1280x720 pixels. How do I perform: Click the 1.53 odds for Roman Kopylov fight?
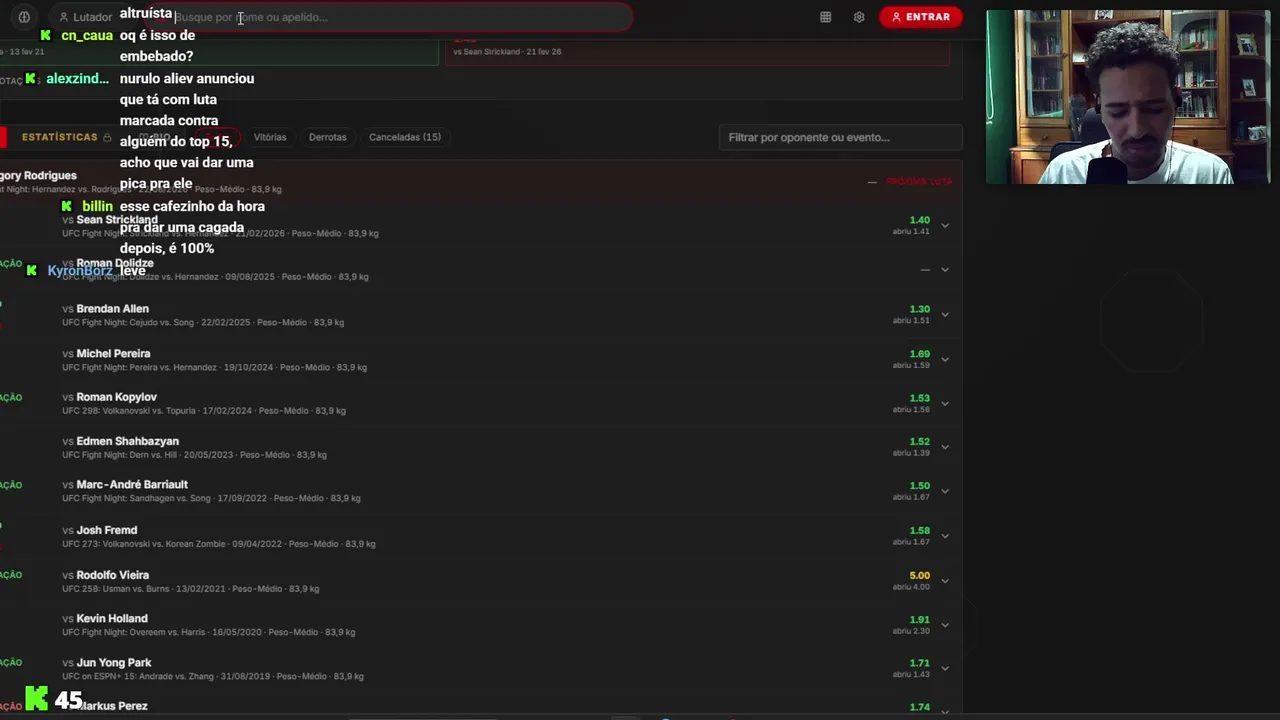[920, 398]
